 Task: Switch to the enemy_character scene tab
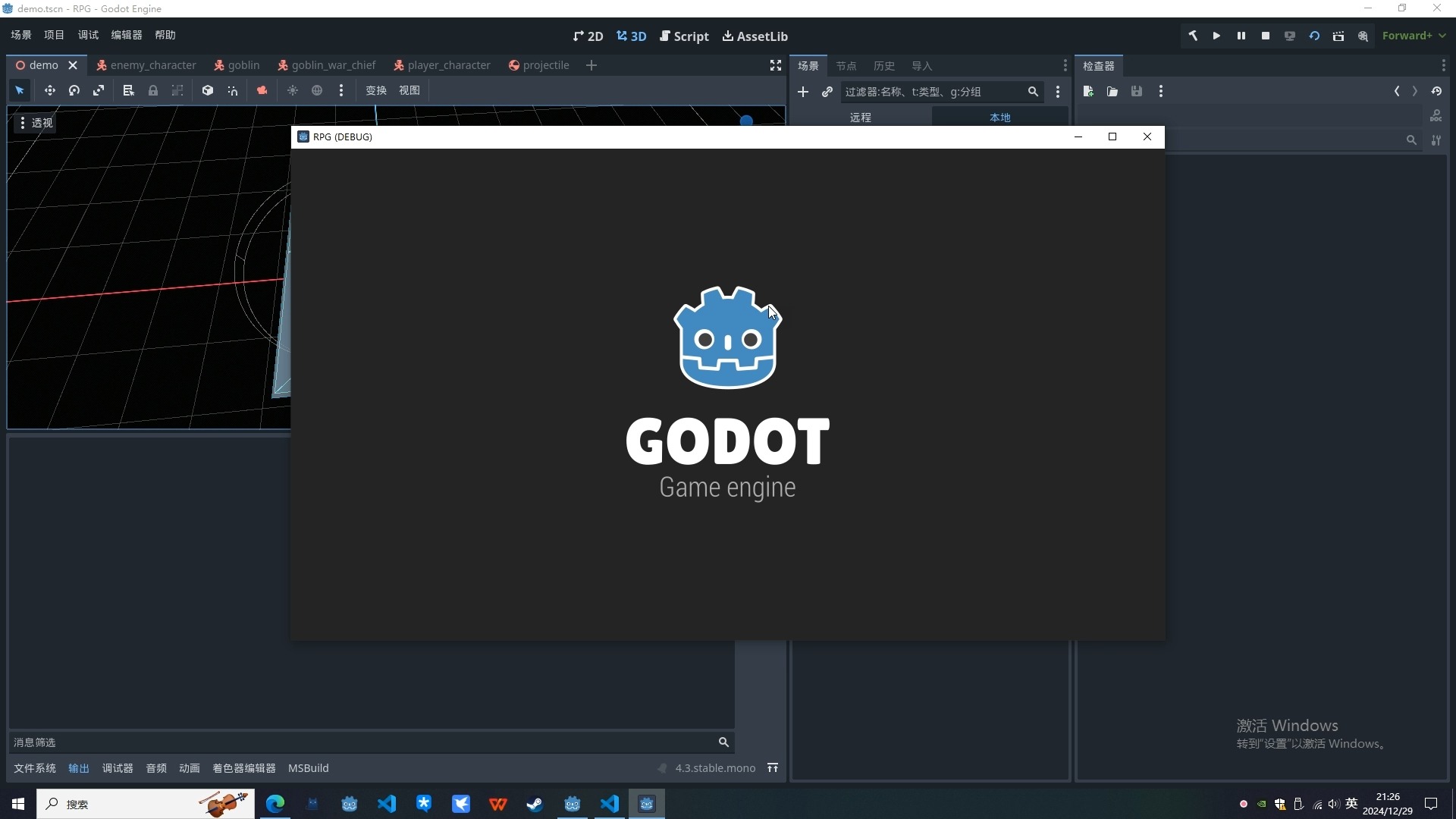point(146,65)
